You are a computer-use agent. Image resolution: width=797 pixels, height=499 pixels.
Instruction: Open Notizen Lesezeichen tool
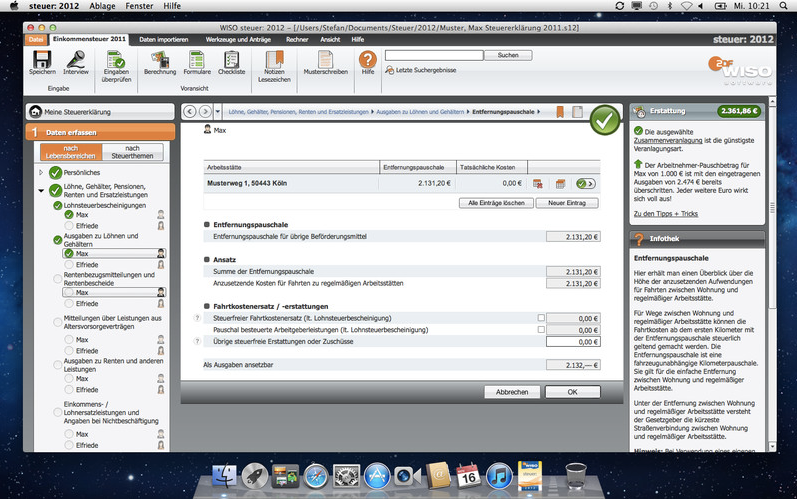coord(274,60)
